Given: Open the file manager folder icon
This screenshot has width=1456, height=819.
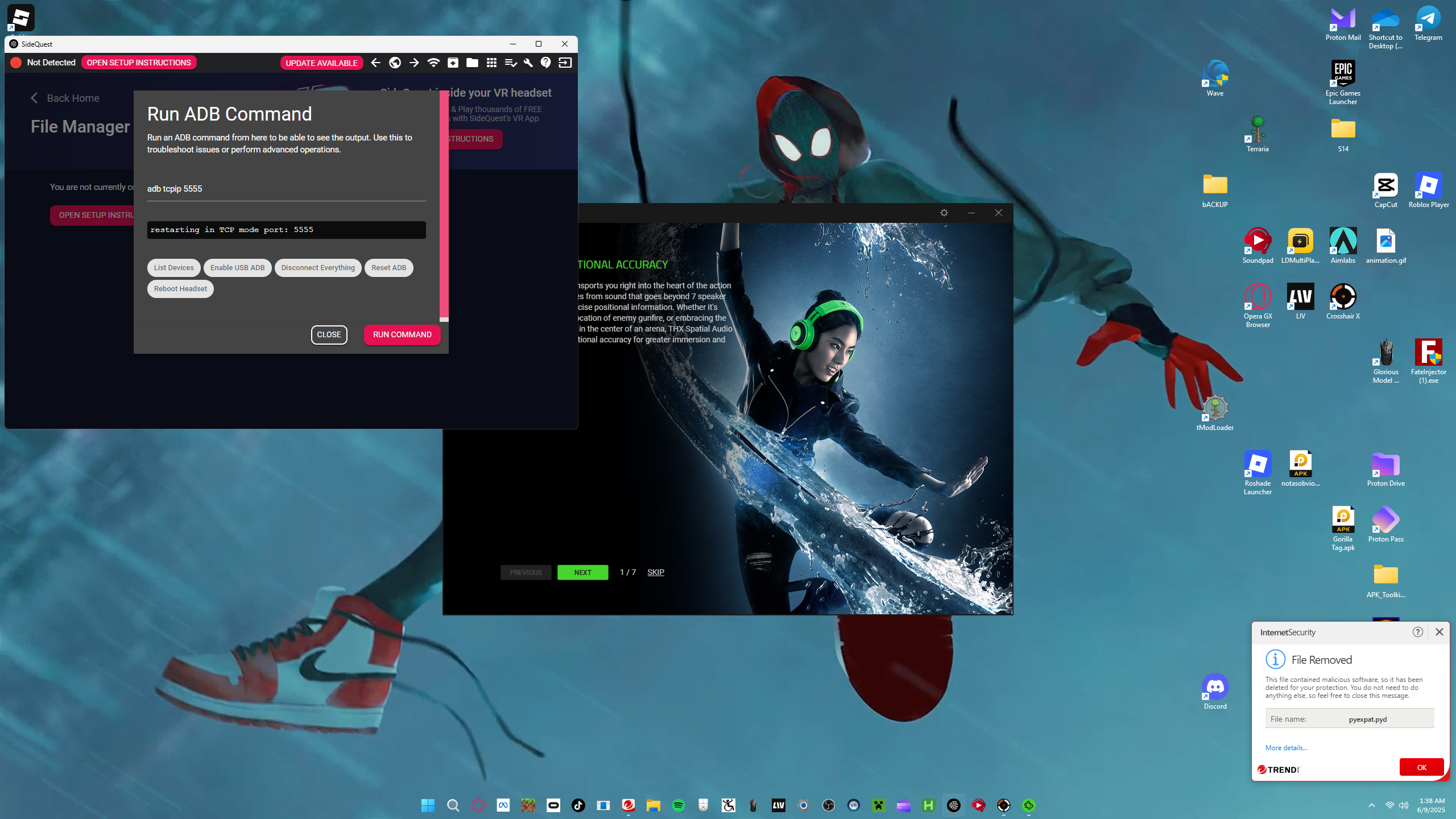Looking at the screenshot, I should 472,63.
